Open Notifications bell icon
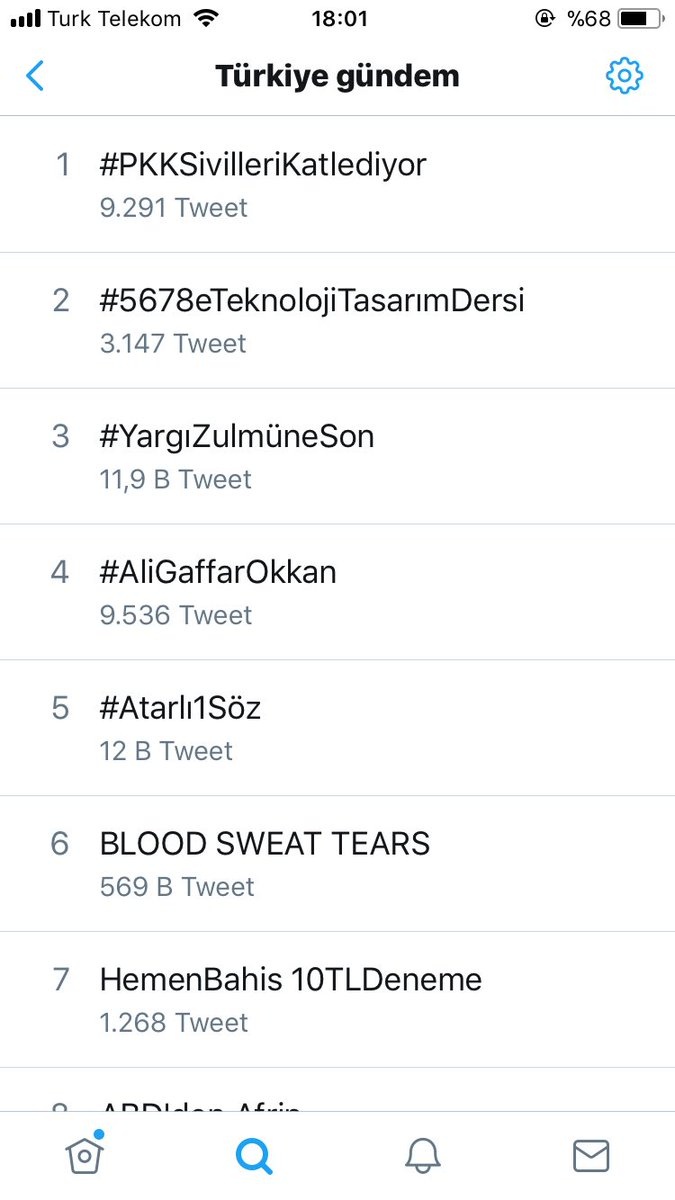 tap(422, 1155)
